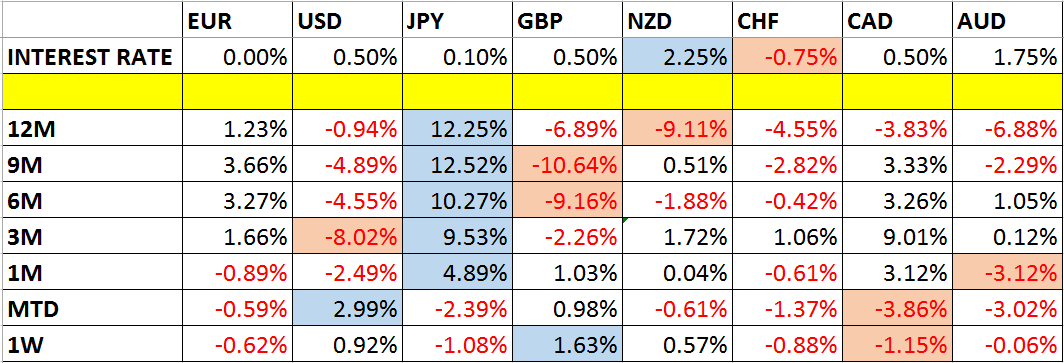Select the CHF interest rate -0.75% cell
The image size is (1064, 363).
[787, 56]
